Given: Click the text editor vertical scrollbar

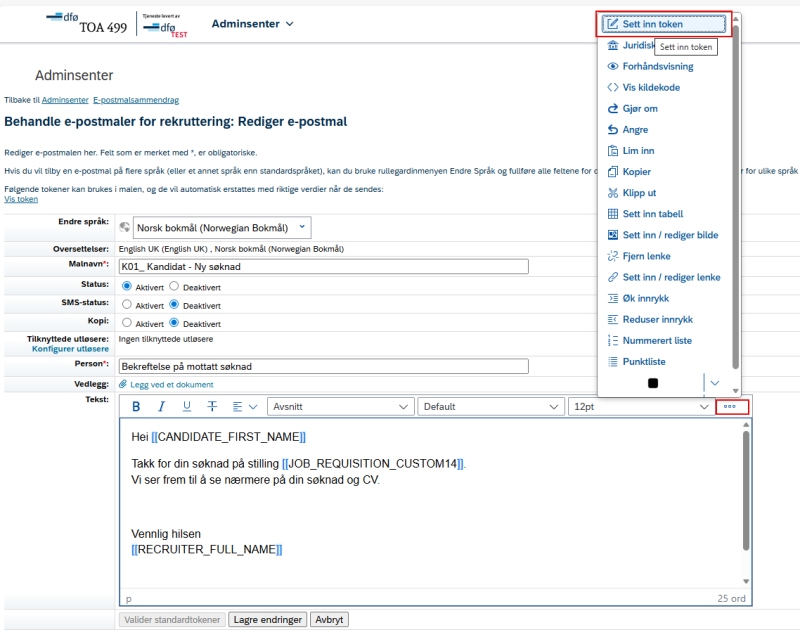Looking at the screenshot, I should click(x=746, y=490).
